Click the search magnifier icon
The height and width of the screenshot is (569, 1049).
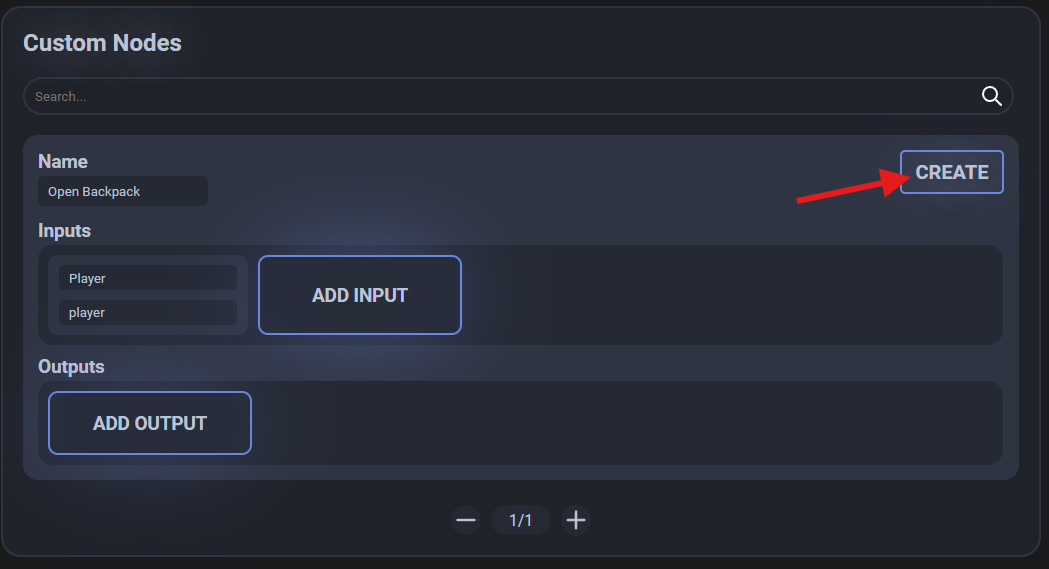coord(991,96)
